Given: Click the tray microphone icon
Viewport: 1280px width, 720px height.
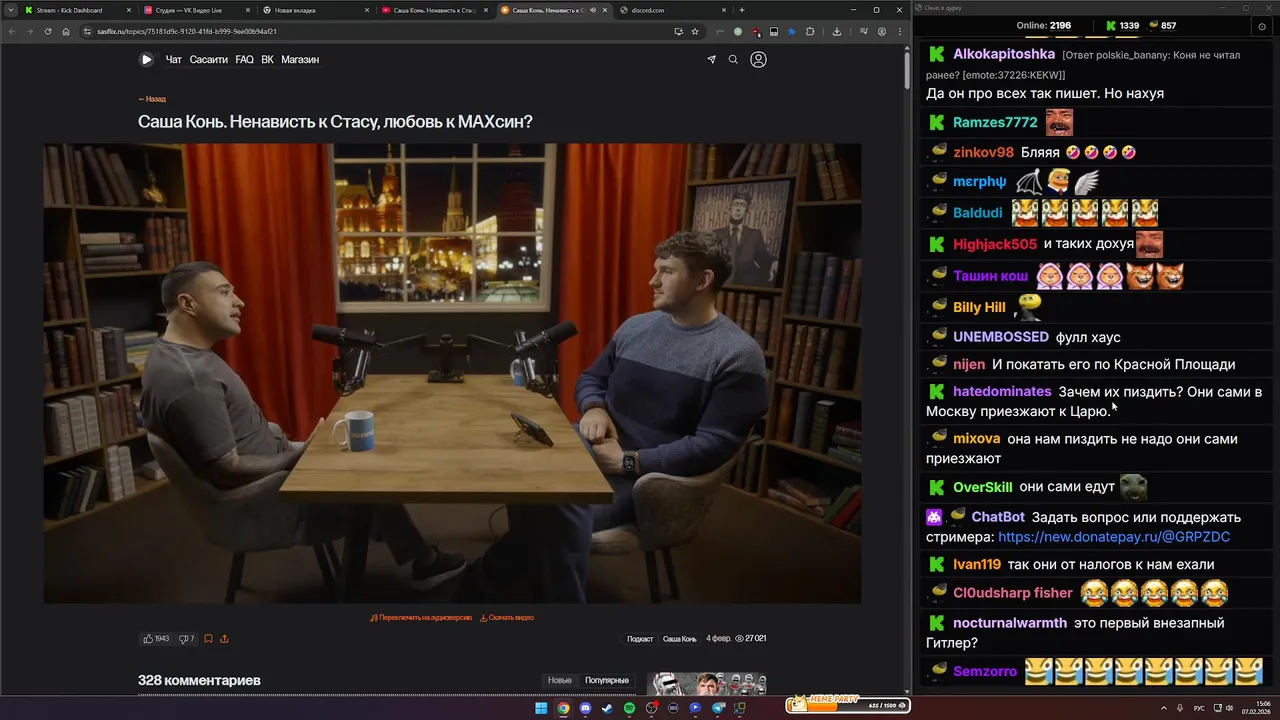Looking at the screenshot, I should 1180,708.
